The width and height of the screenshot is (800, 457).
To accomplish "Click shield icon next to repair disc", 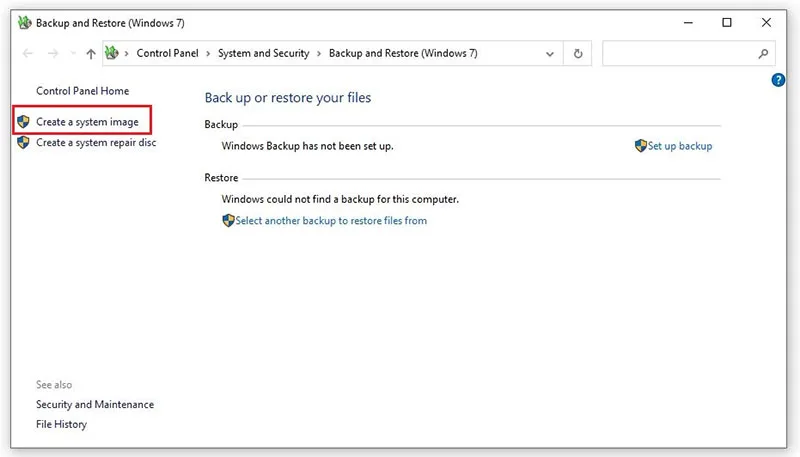I will pyautogui.click(x=23, y=143).
